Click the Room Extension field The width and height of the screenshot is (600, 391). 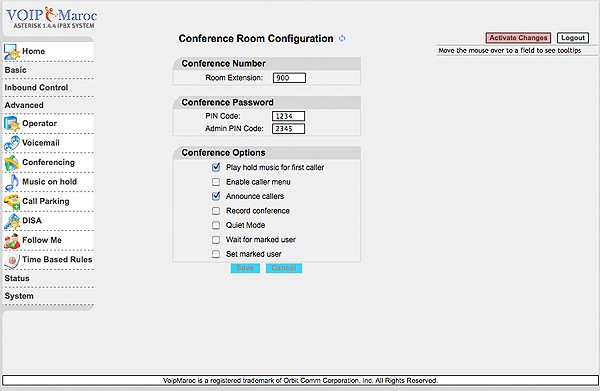point(289,78)
